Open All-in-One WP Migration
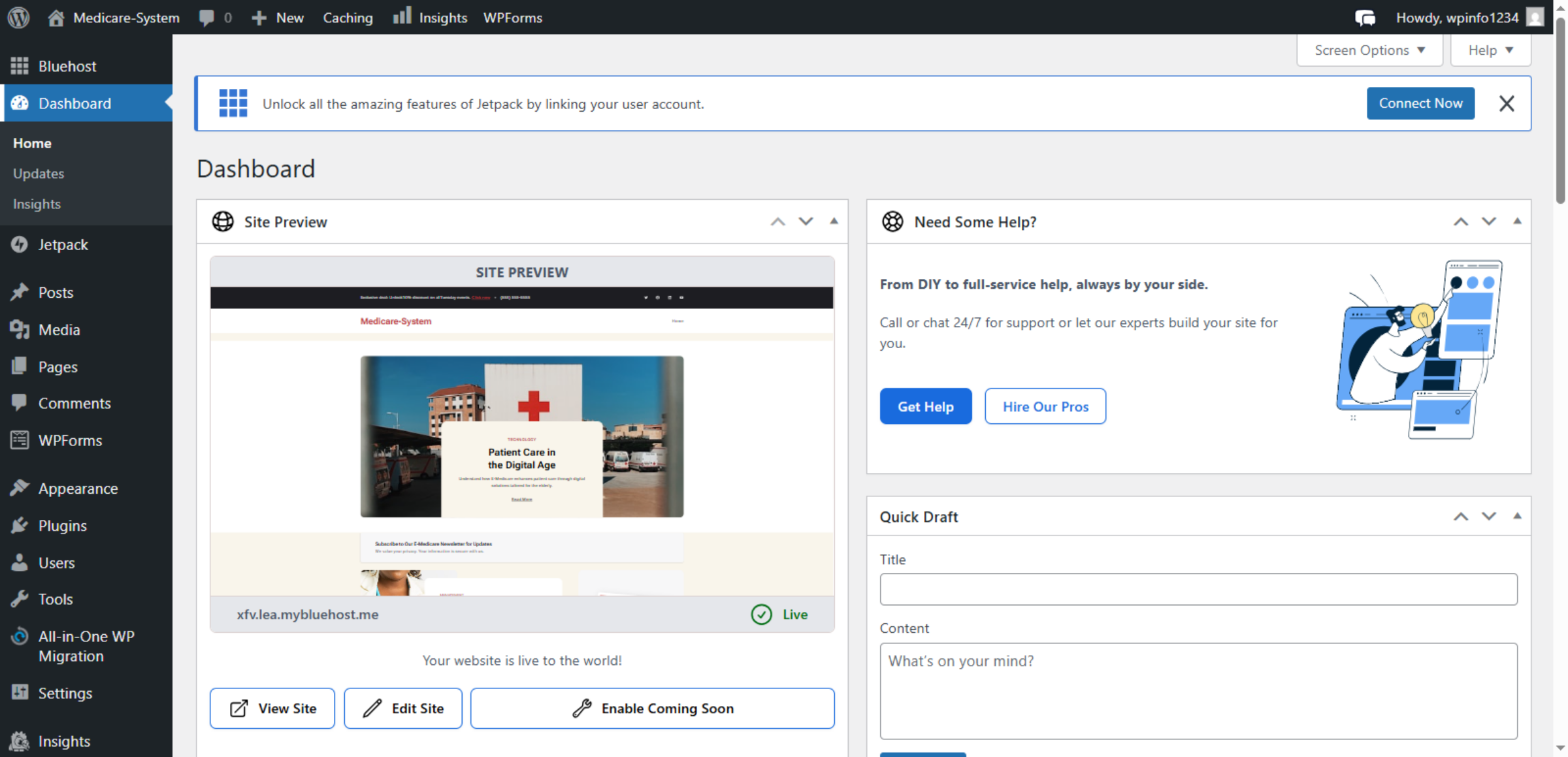 tap(86, 645)
